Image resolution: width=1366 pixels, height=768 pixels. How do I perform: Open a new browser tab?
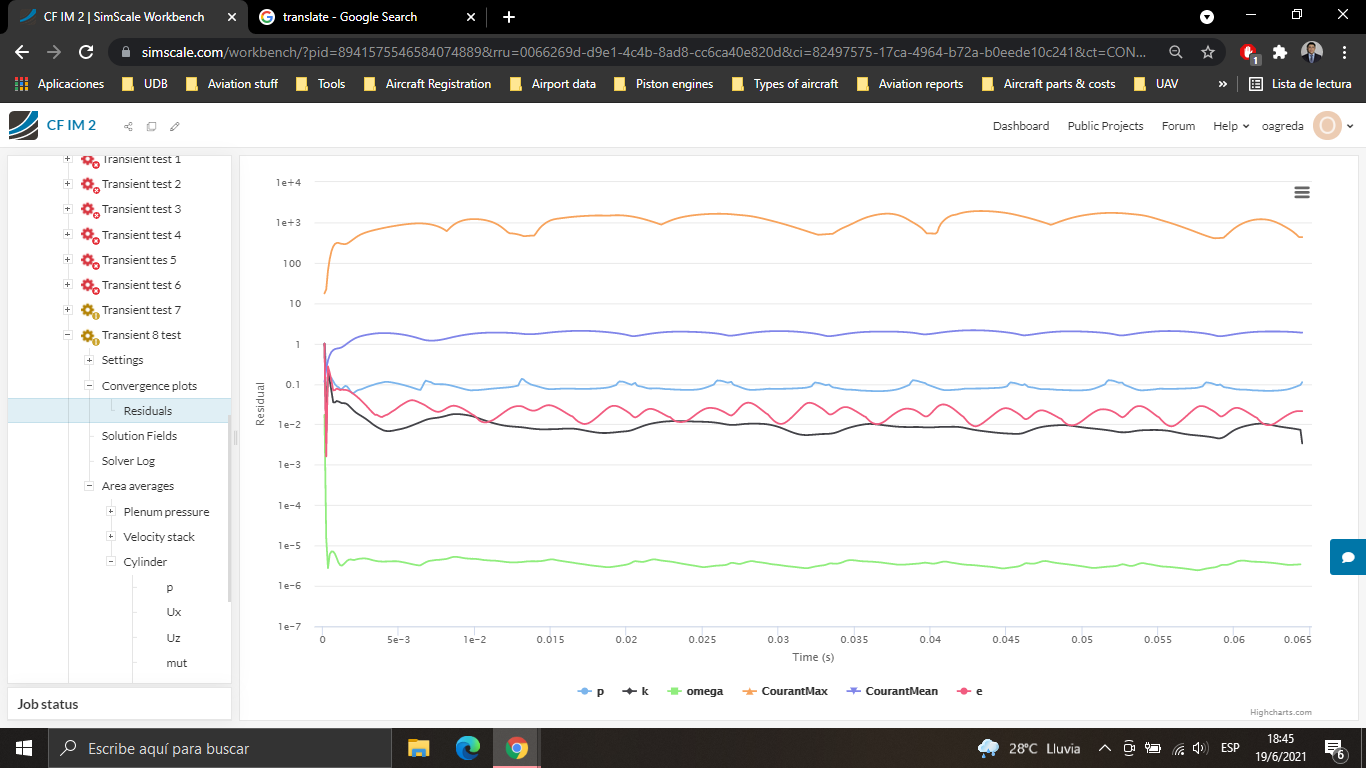coord(509,17)
